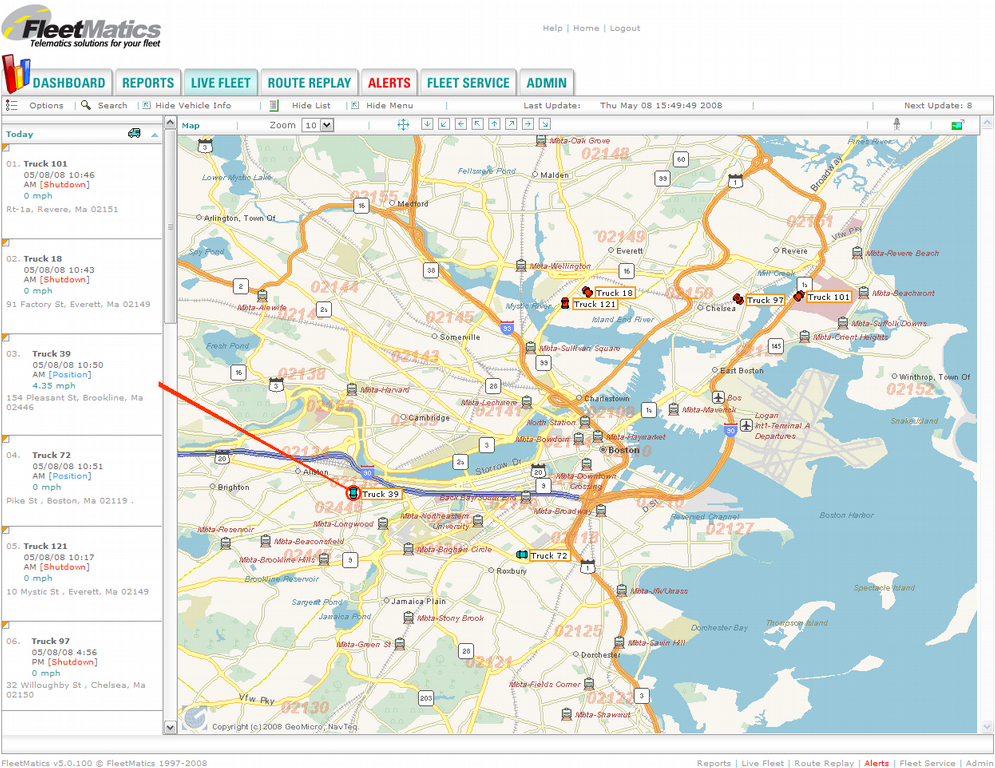Click the pin icon in the map toolbar
Image resolution: width=995 pixels, height=768 pixels.
[x=897, y=124]
